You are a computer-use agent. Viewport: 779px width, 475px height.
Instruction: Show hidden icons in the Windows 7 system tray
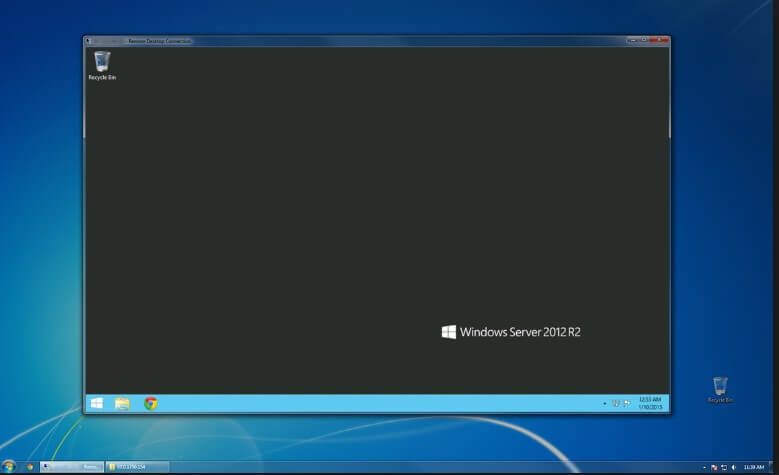pos(704,467)
